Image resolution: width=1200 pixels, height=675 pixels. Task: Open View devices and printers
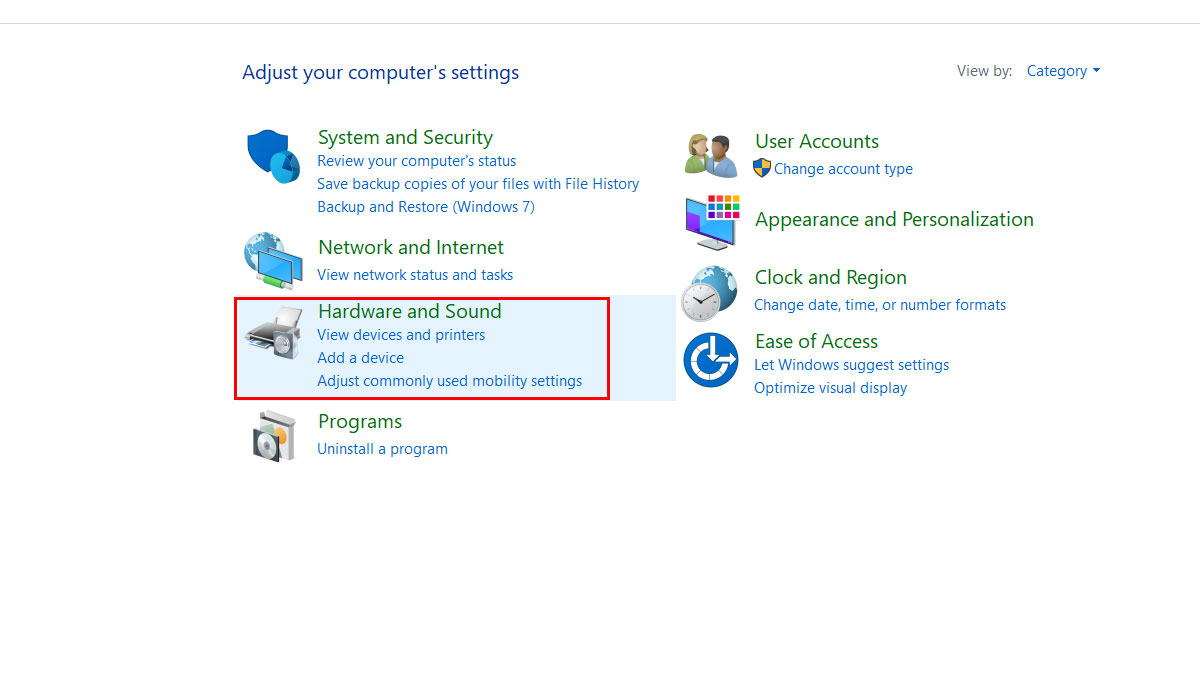click(400, 335)
